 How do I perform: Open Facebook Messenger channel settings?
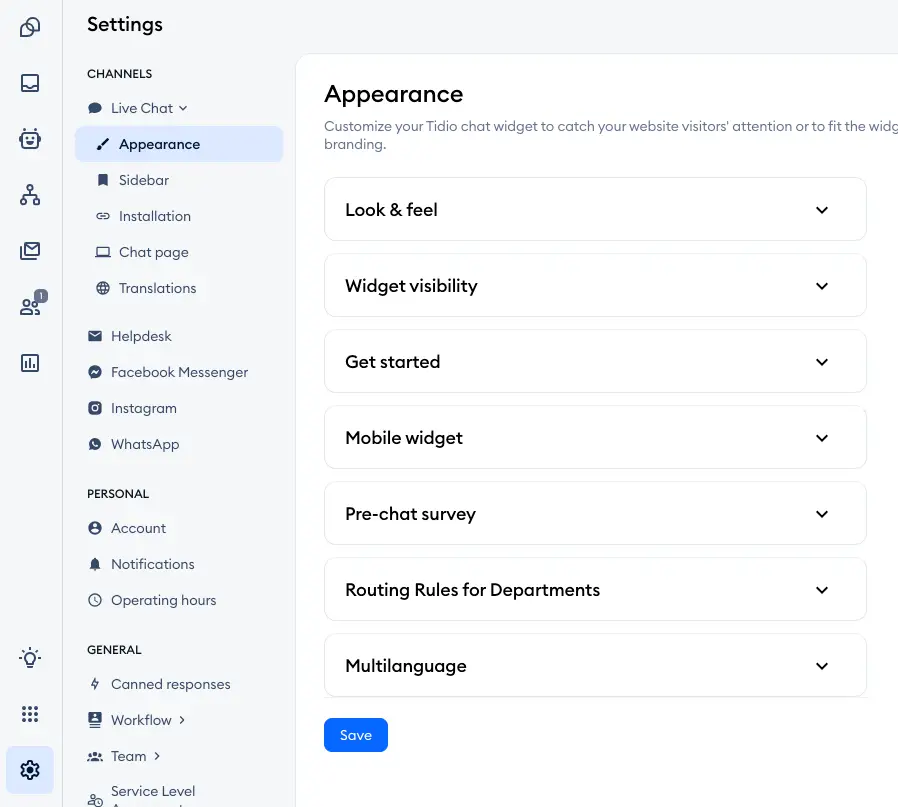[179, 372]
